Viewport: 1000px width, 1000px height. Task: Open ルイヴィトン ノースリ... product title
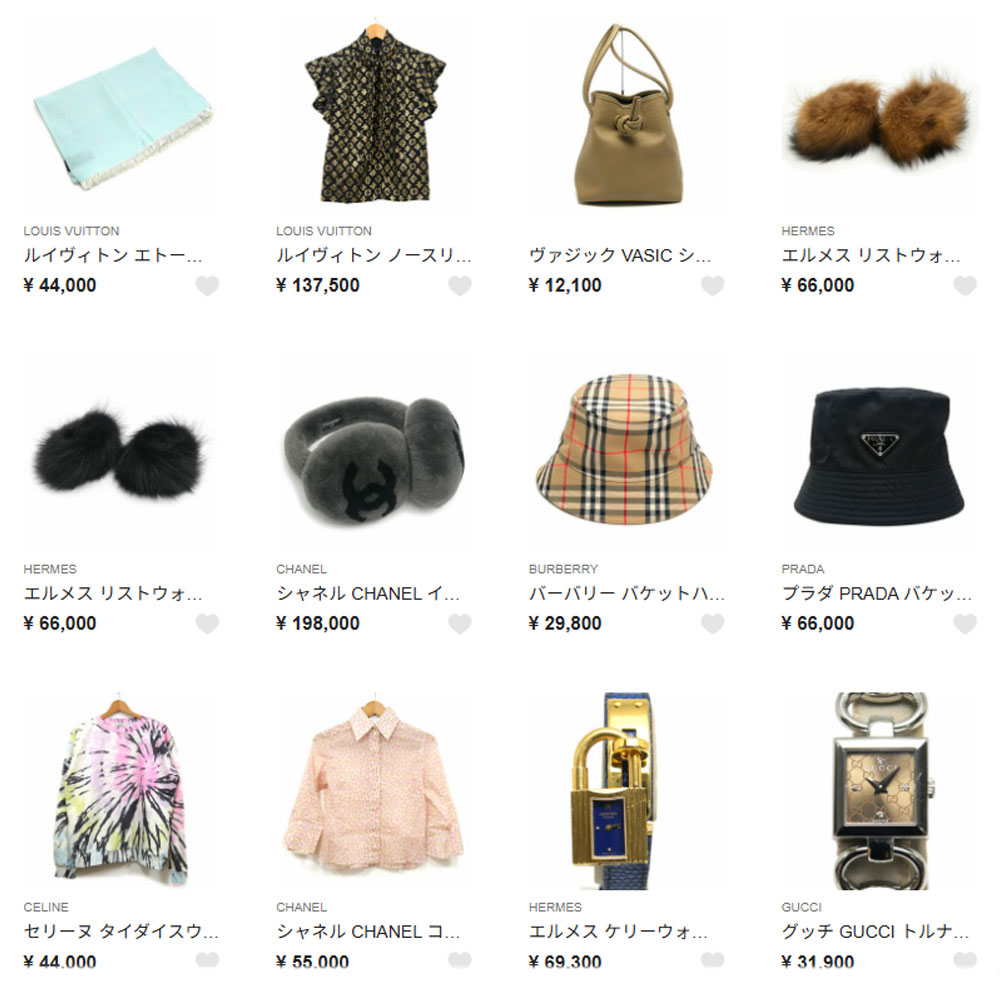coord(374,255)
